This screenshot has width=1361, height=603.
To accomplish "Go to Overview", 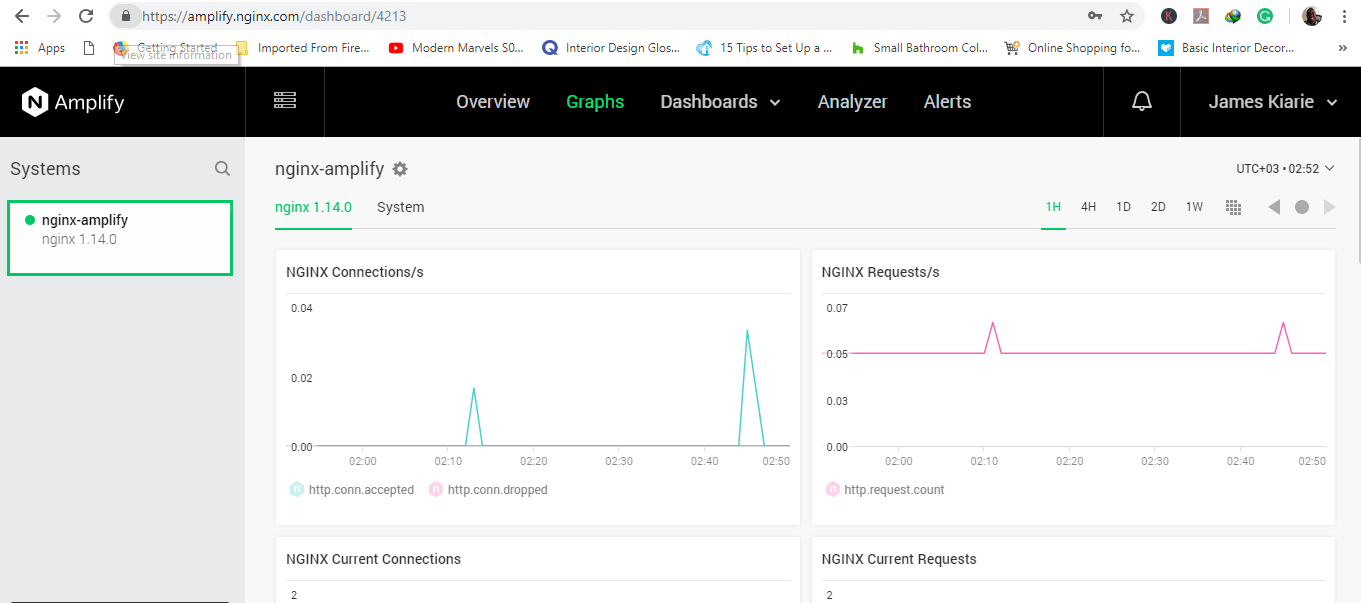I will 493,102.
